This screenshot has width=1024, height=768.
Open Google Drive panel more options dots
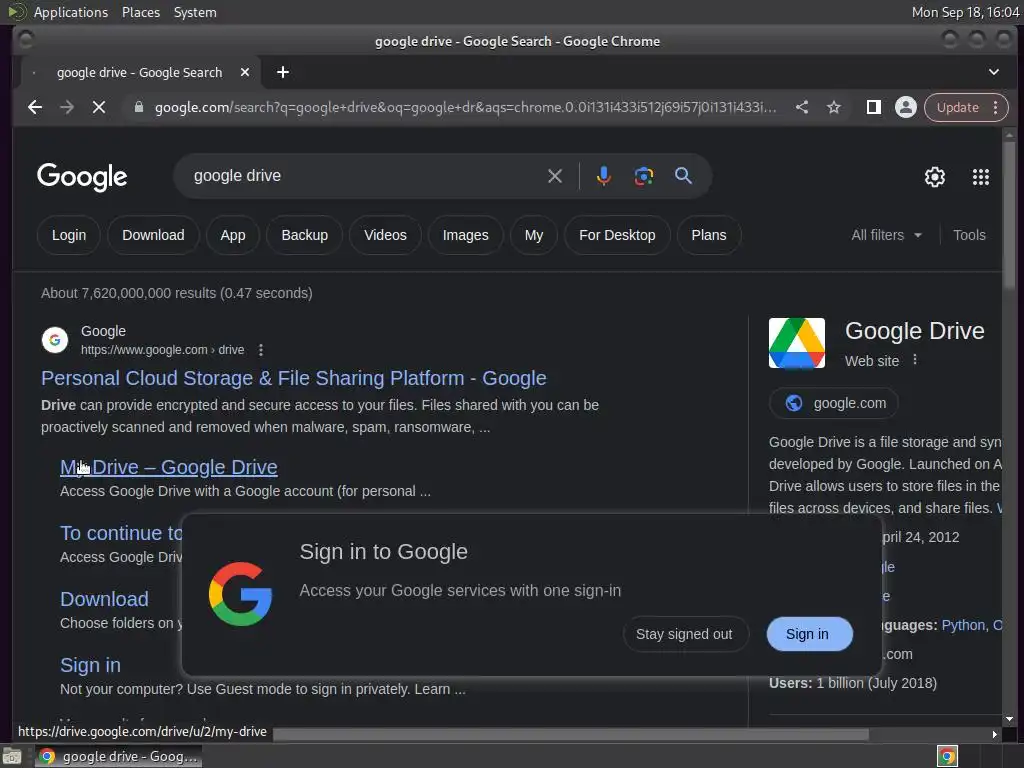tap(915, 360)
